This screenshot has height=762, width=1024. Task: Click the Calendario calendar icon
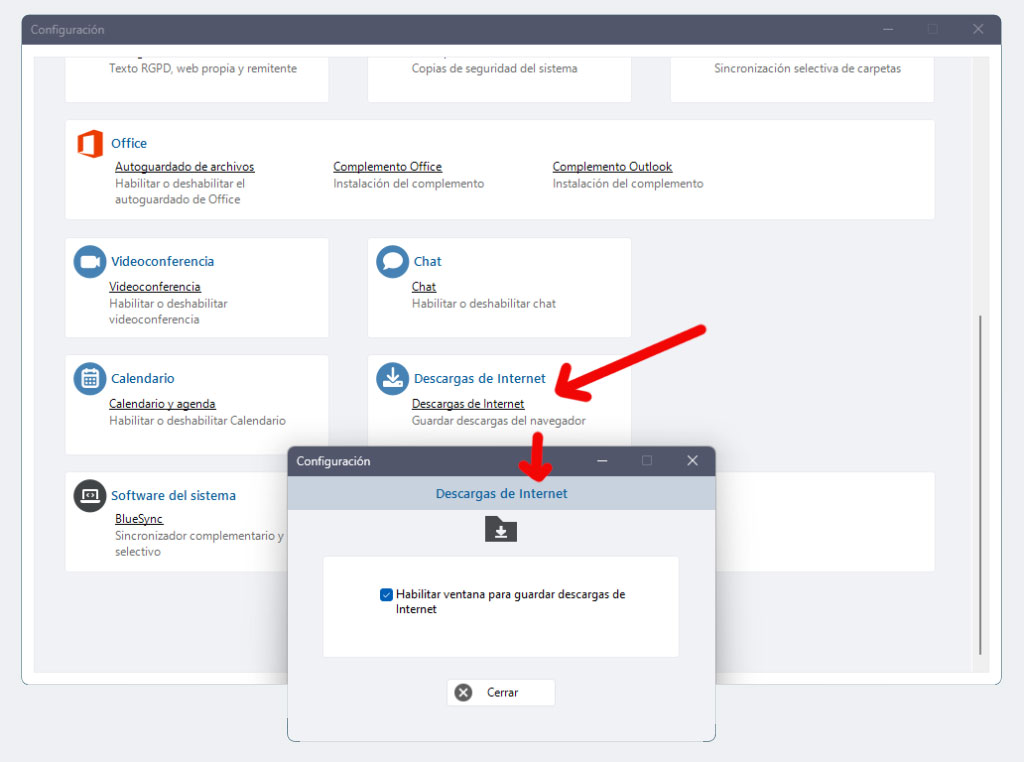click(x=90, y=379)
